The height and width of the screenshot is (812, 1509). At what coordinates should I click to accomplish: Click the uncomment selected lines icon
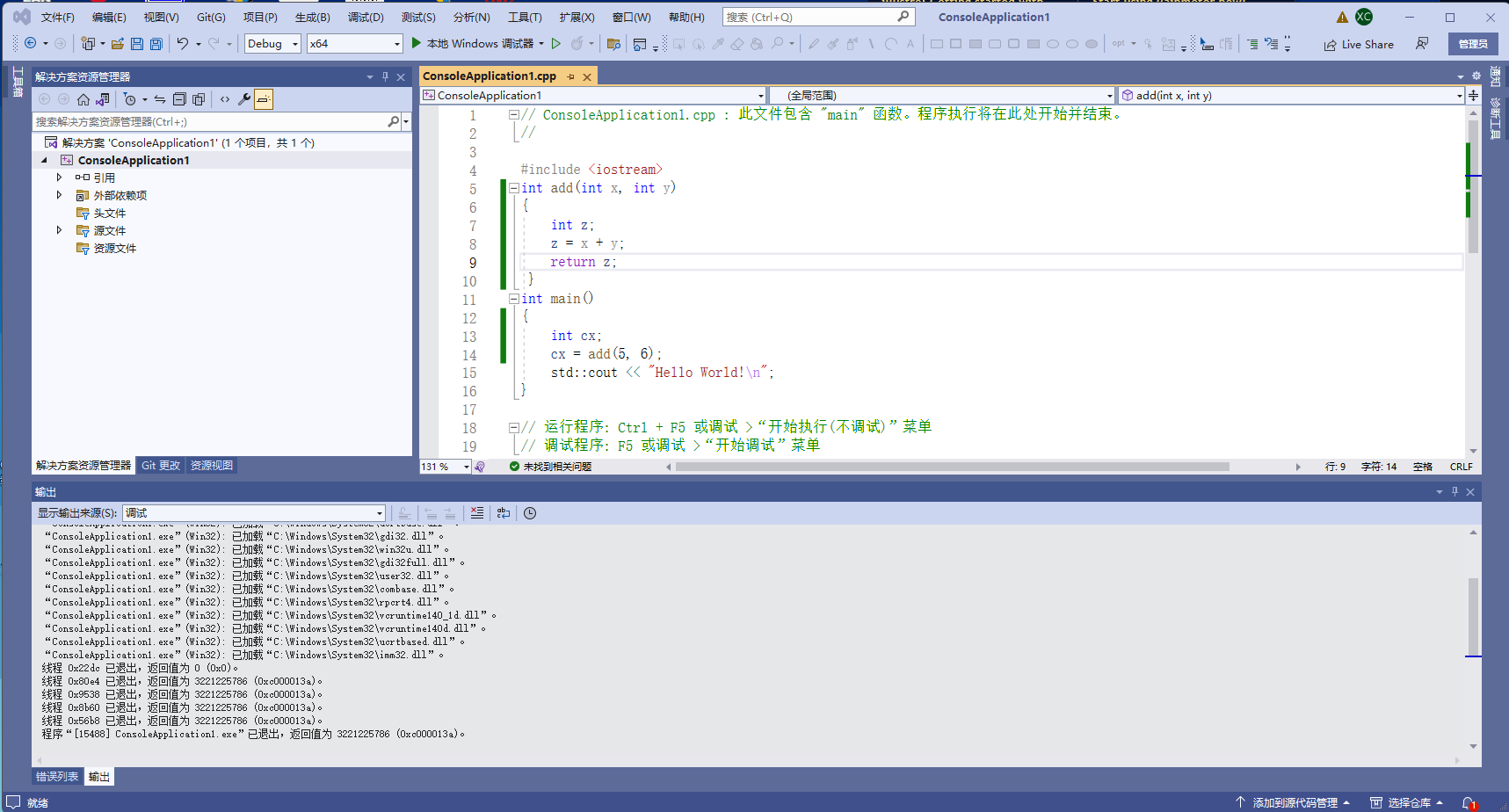coord(1272,43)
